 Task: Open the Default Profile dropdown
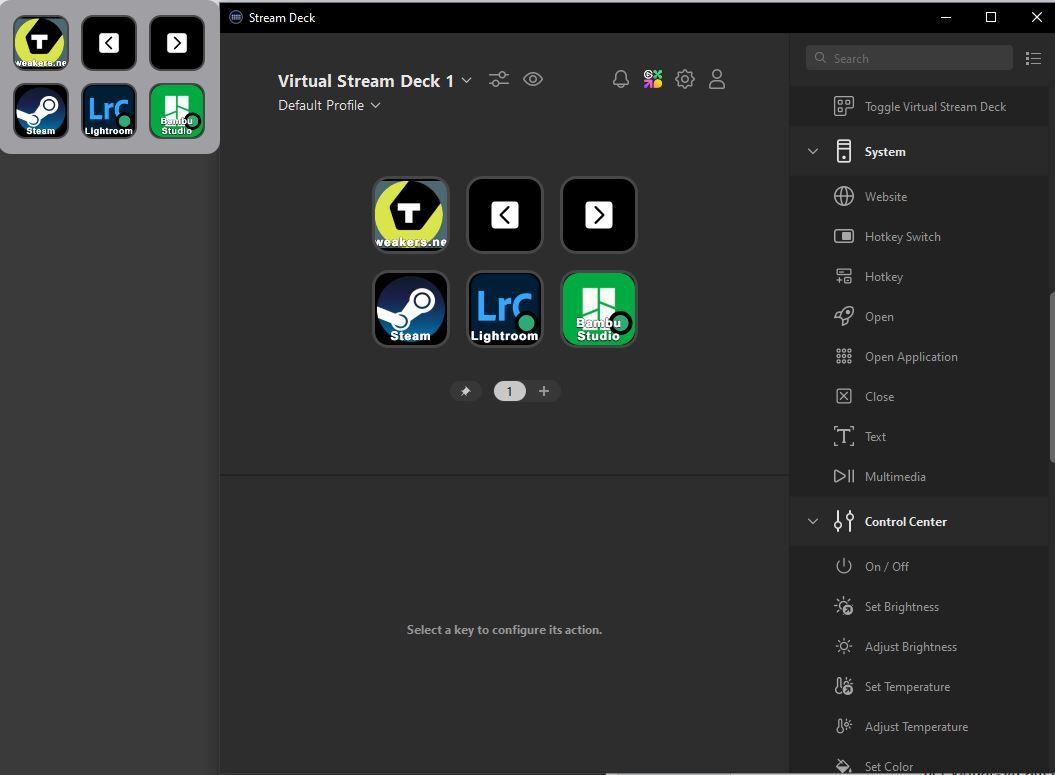click(x=329, y=105)
